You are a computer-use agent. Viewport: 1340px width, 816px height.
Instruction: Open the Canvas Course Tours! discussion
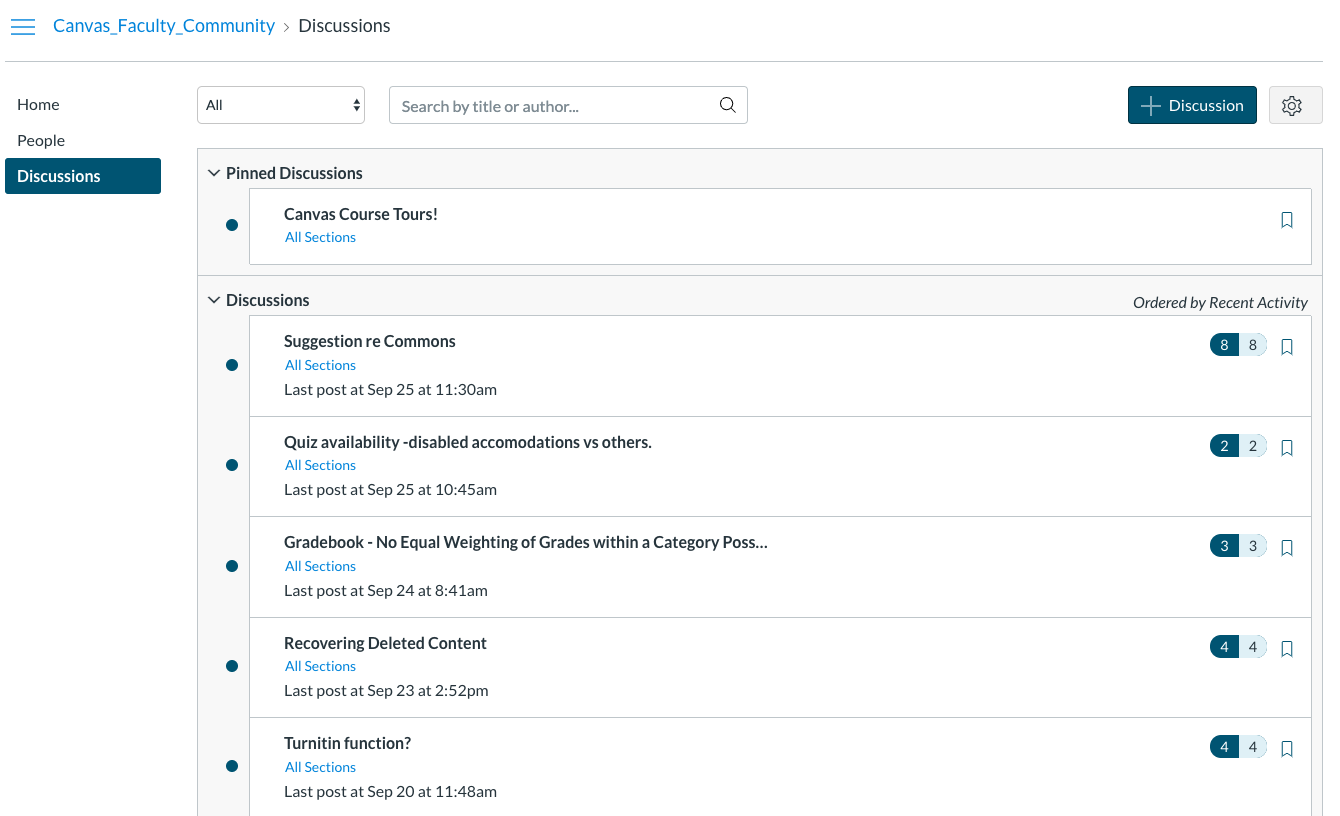tap(361, 214)
